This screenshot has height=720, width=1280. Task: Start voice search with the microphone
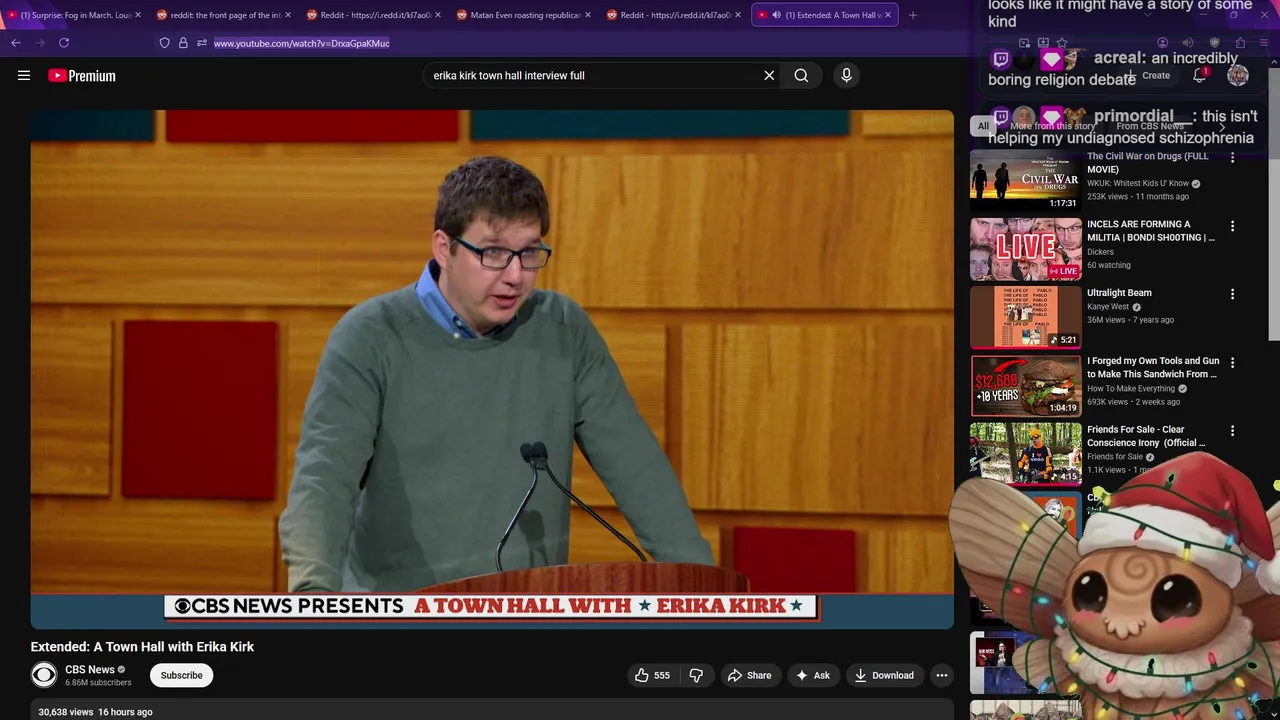tap(846, 75)
